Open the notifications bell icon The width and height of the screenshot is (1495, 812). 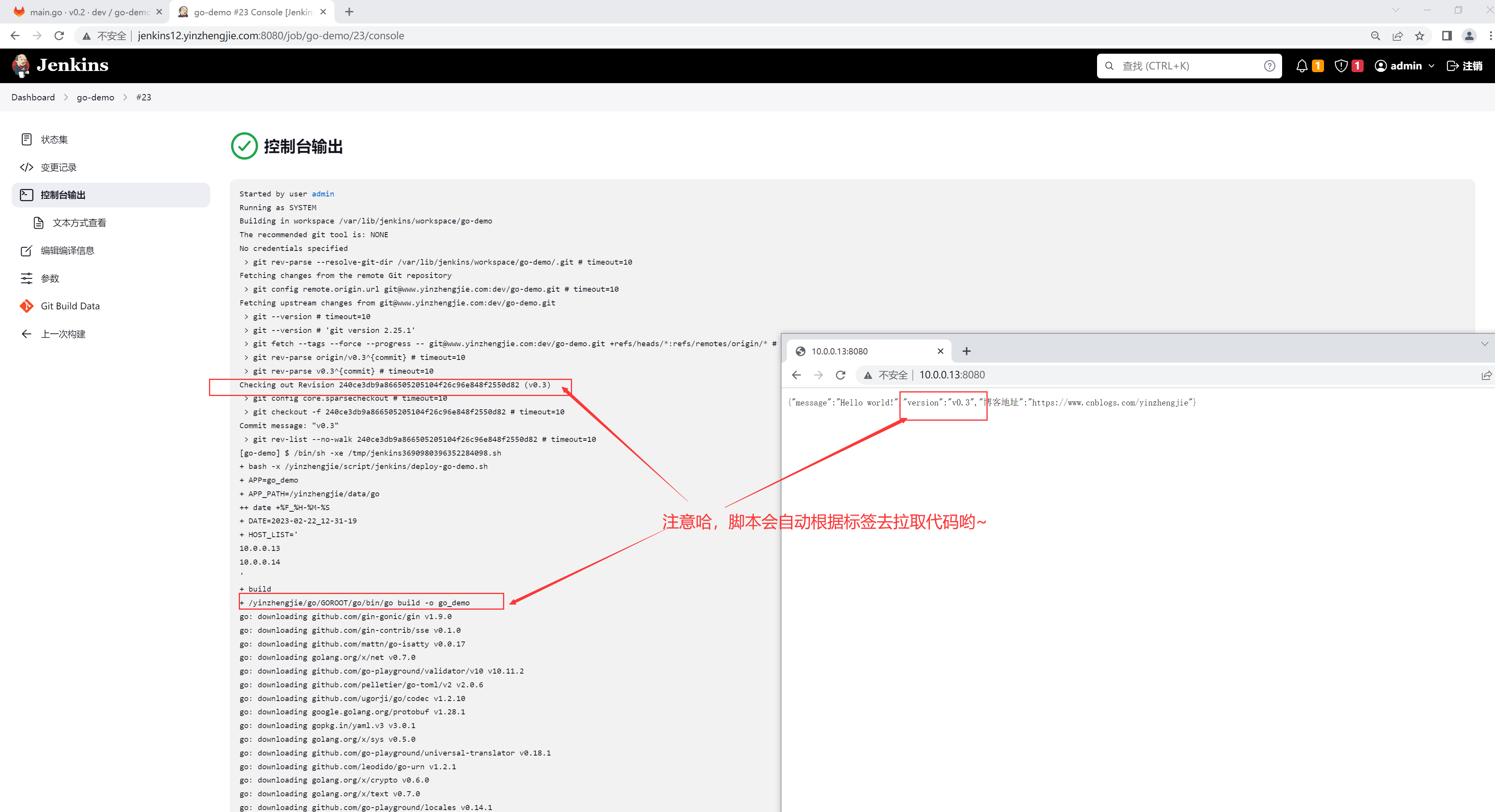(1302, 66)
